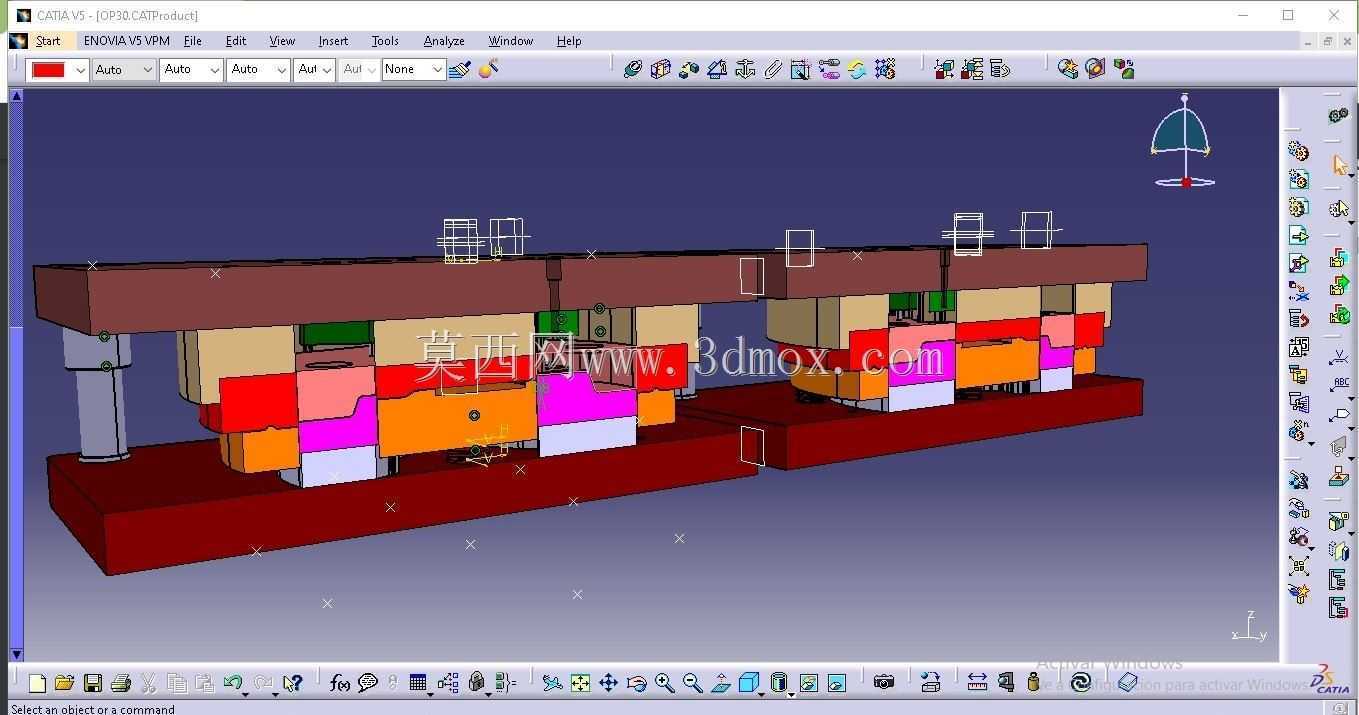Click the What's This help icon
Viewport: 1359px width, 715px height.
292,683
